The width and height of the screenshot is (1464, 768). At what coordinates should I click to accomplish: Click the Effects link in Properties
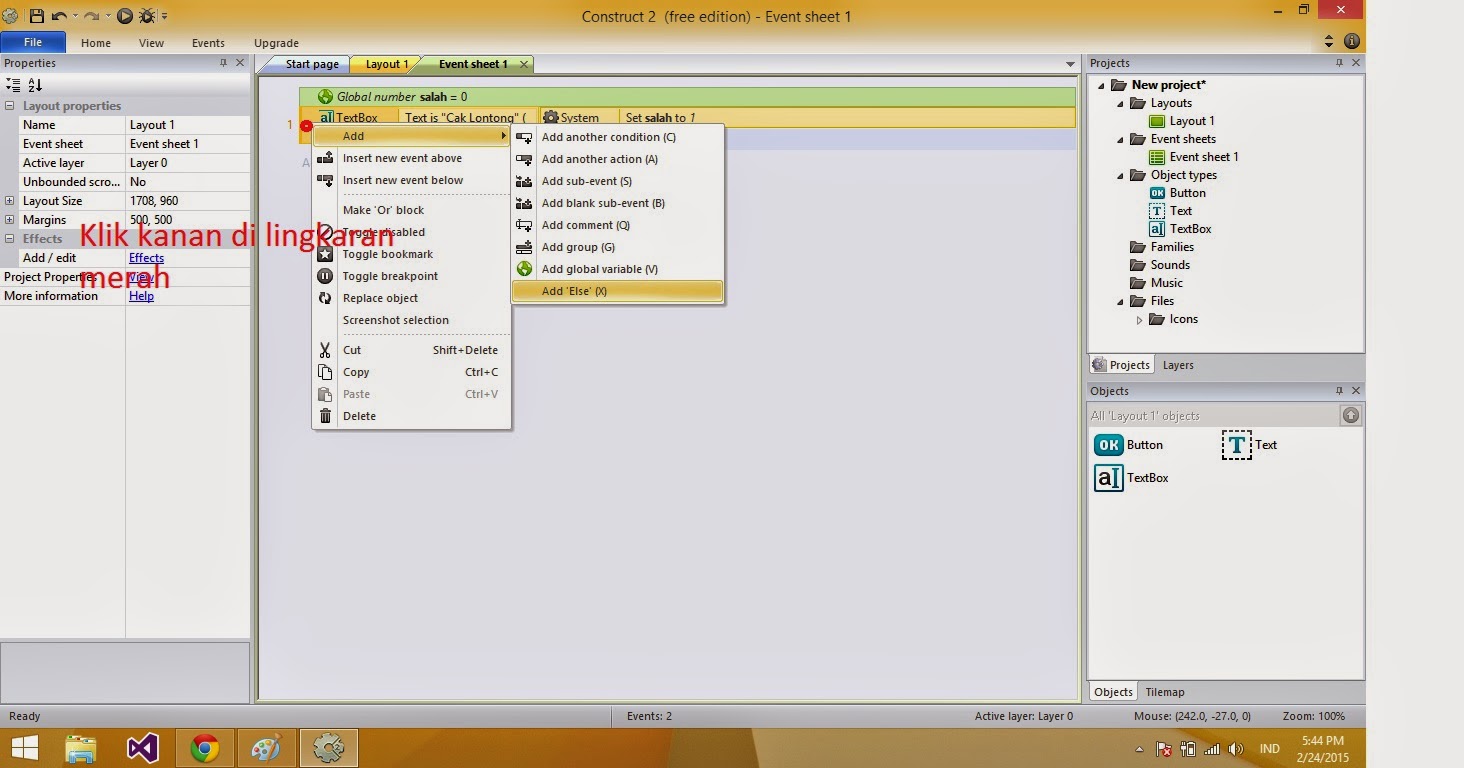(146, 258)
